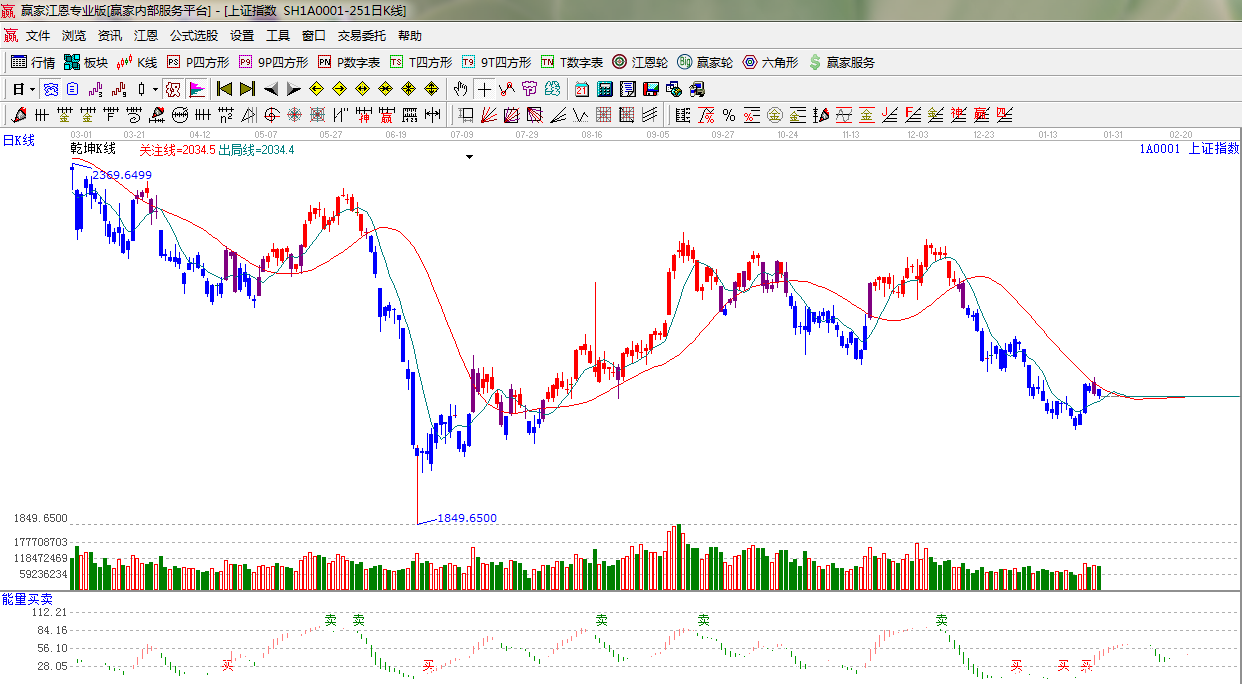Toggle the 9P四方形 view

(x=274, y=62)
